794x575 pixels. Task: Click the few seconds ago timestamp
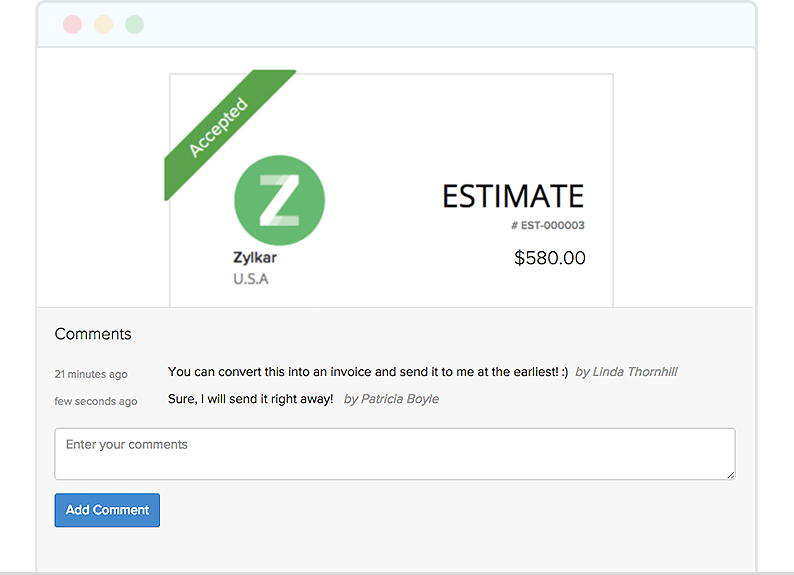tap(96, 401)
